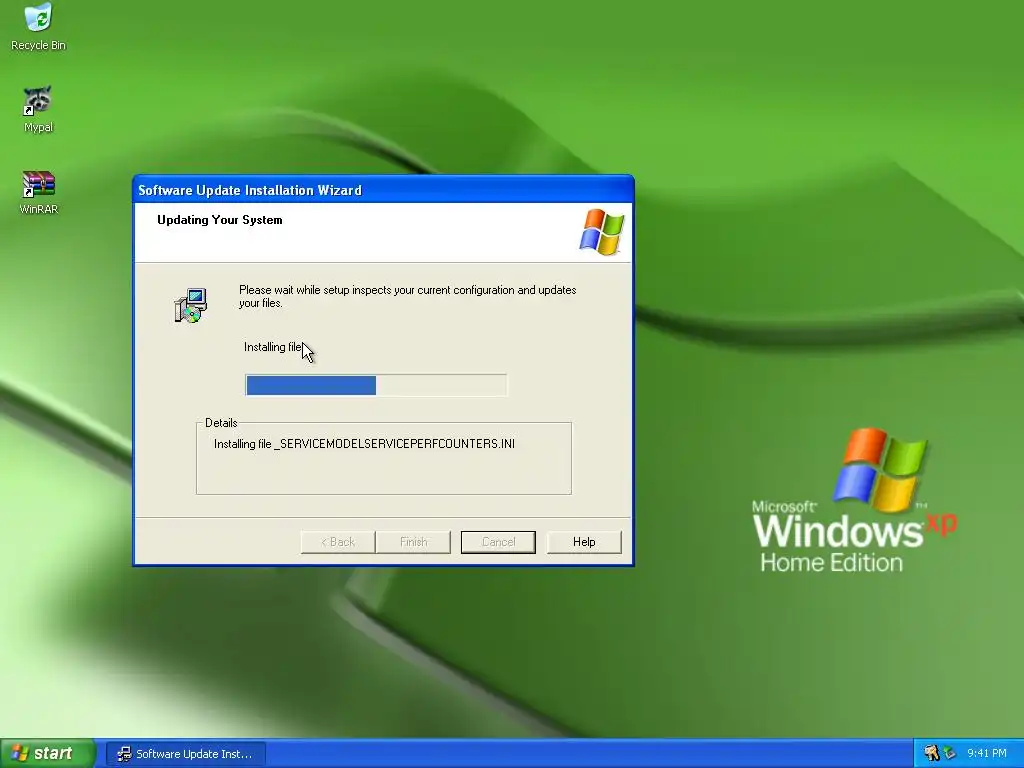Click the _SERVICEMODELSERVICEPERFCOUNTERS.INI details line
The height and width of the screenshot is (768, 1024).
click(x=364, y=444)
